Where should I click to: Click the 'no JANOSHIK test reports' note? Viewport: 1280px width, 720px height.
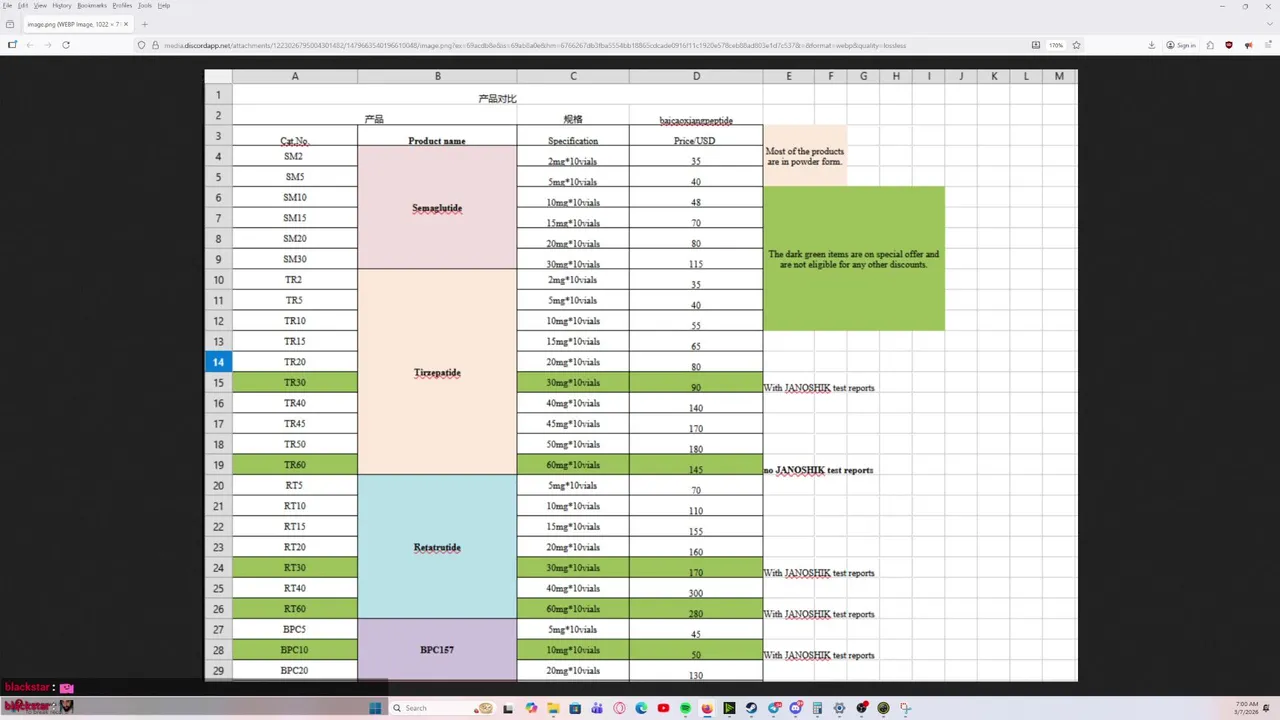[x=818, y=470]
